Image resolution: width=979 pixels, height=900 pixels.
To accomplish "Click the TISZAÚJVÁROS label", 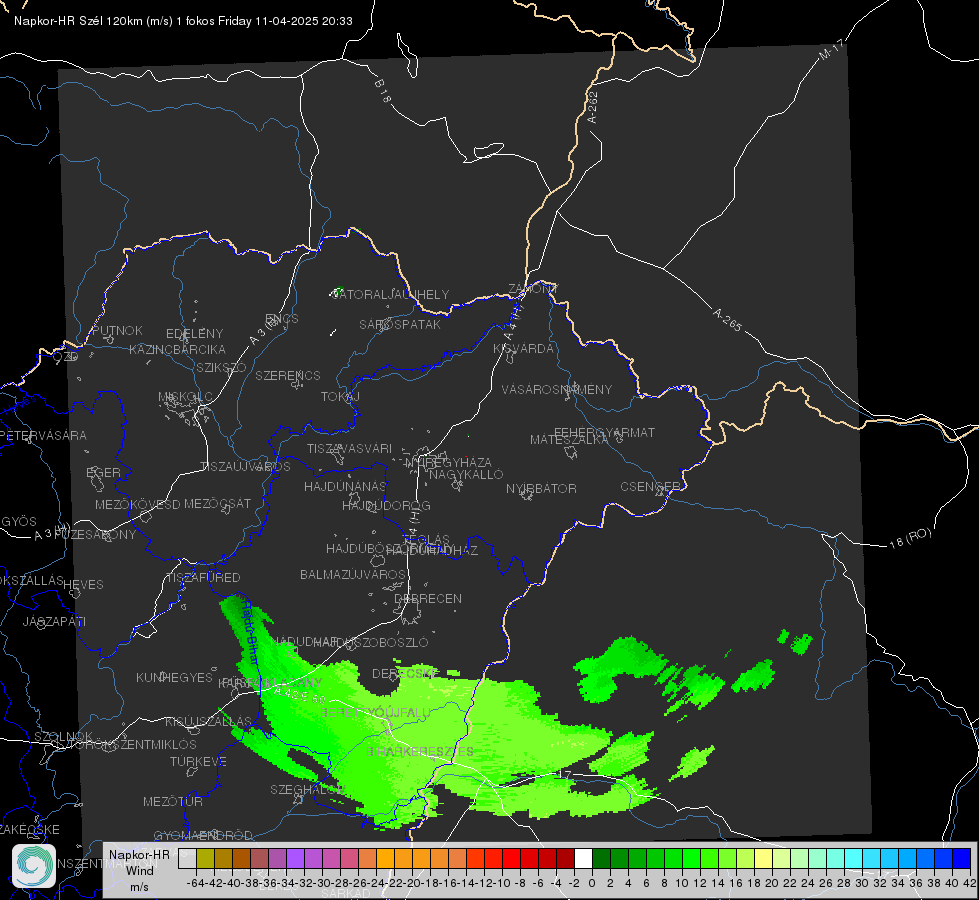I will [245, 467].
